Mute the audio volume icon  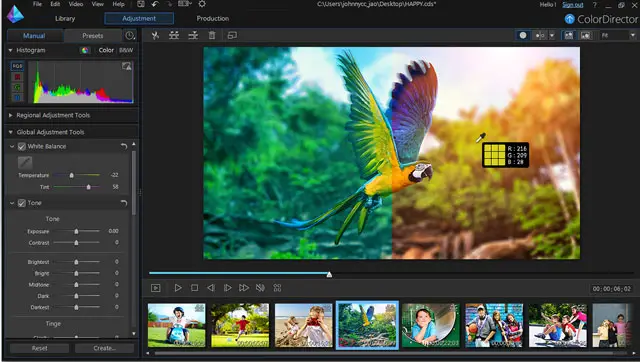pyautogui.click(x=260, y=288)
